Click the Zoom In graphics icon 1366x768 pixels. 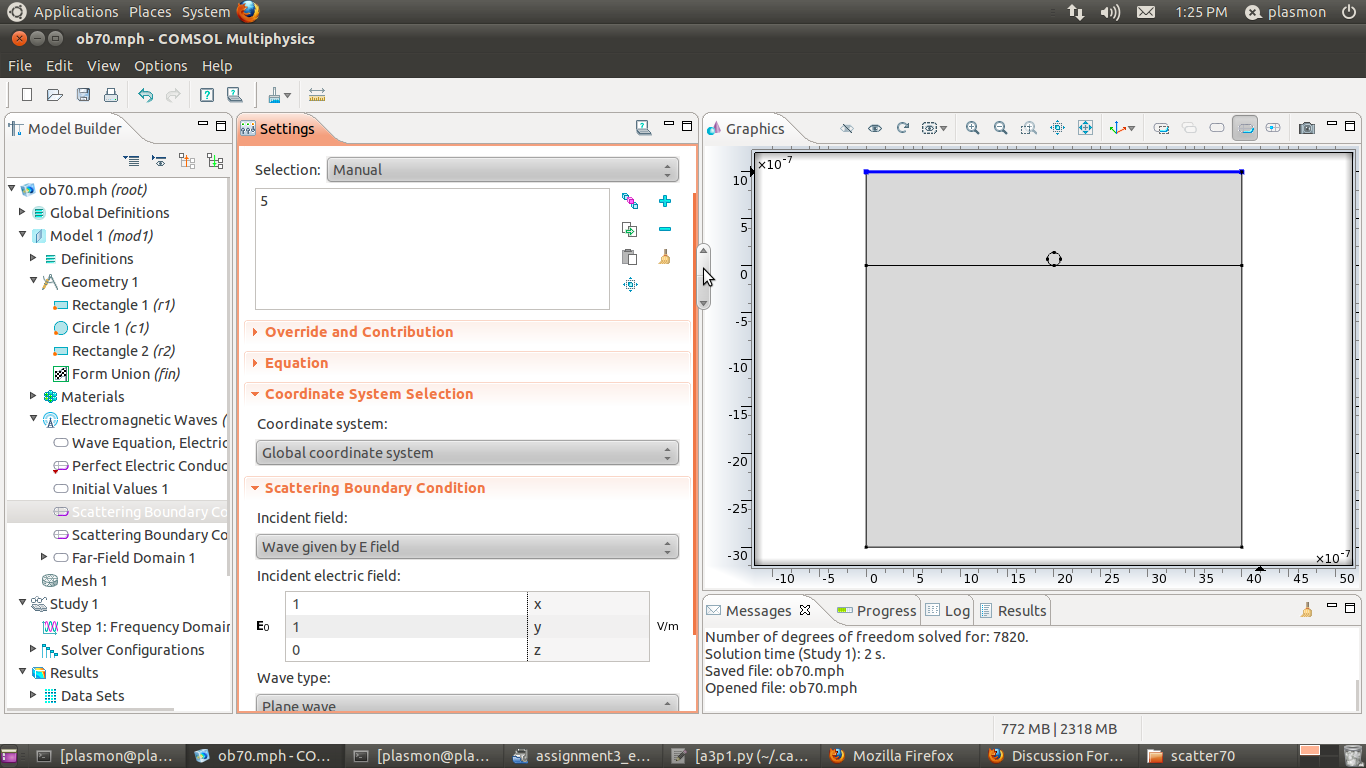[972, 128]
